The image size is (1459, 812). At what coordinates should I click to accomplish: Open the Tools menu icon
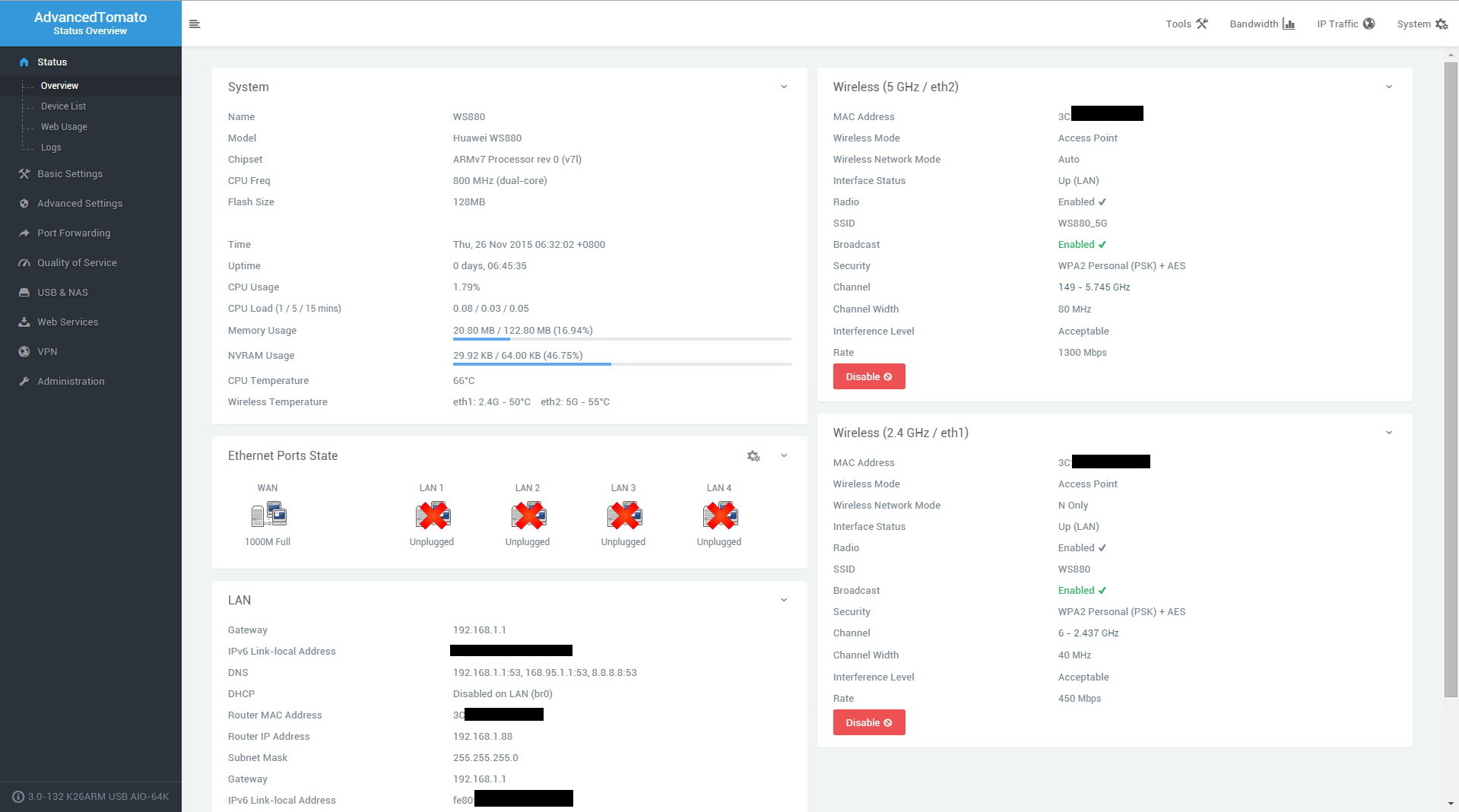[1202, 24]
